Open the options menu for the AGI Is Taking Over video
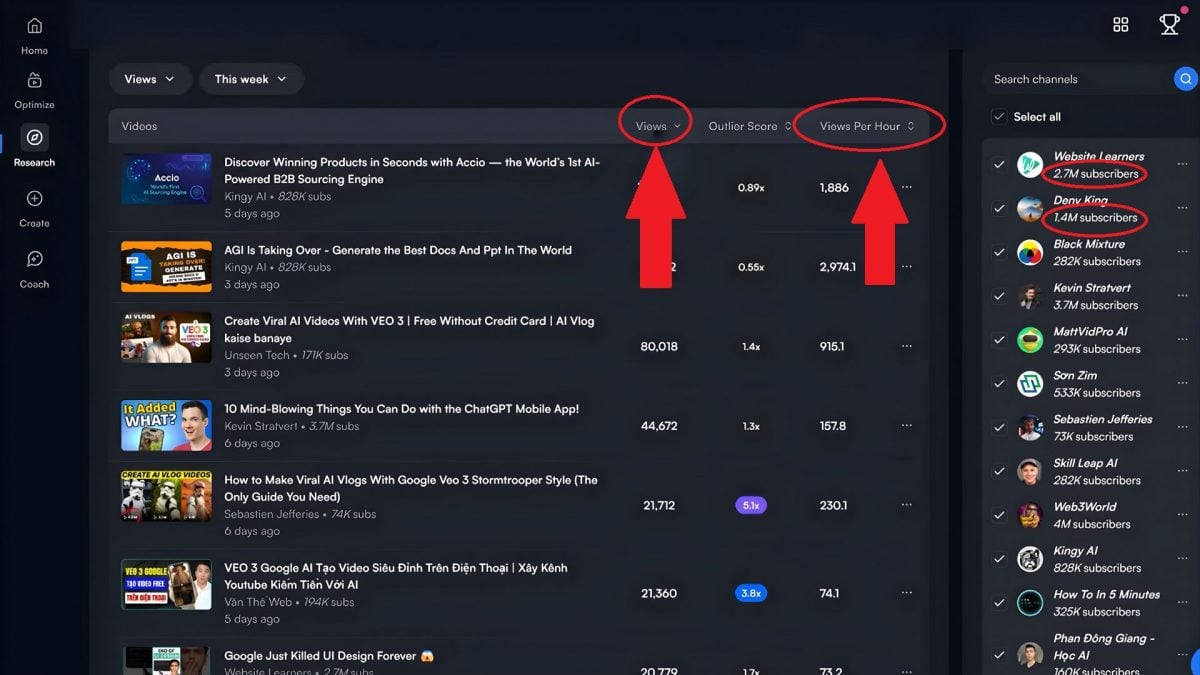 click(906, 267)
